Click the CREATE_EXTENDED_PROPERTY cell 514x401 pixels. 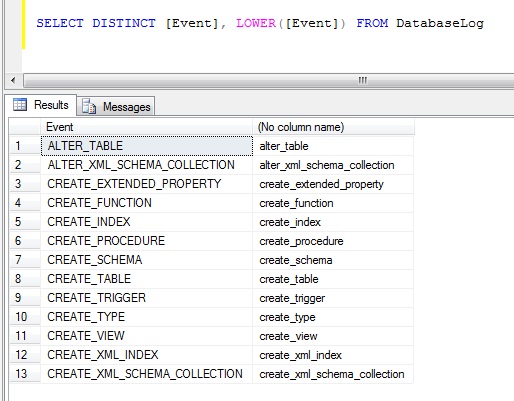pyautogui.click(x=147, y=184)
